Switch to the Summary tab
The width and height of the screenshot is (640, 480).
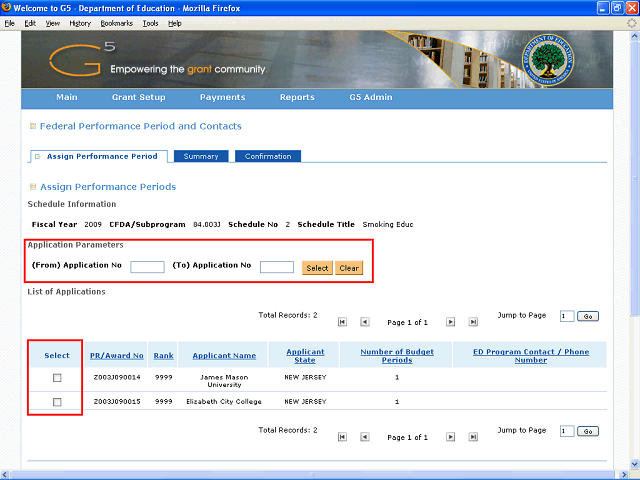[201, 156]
